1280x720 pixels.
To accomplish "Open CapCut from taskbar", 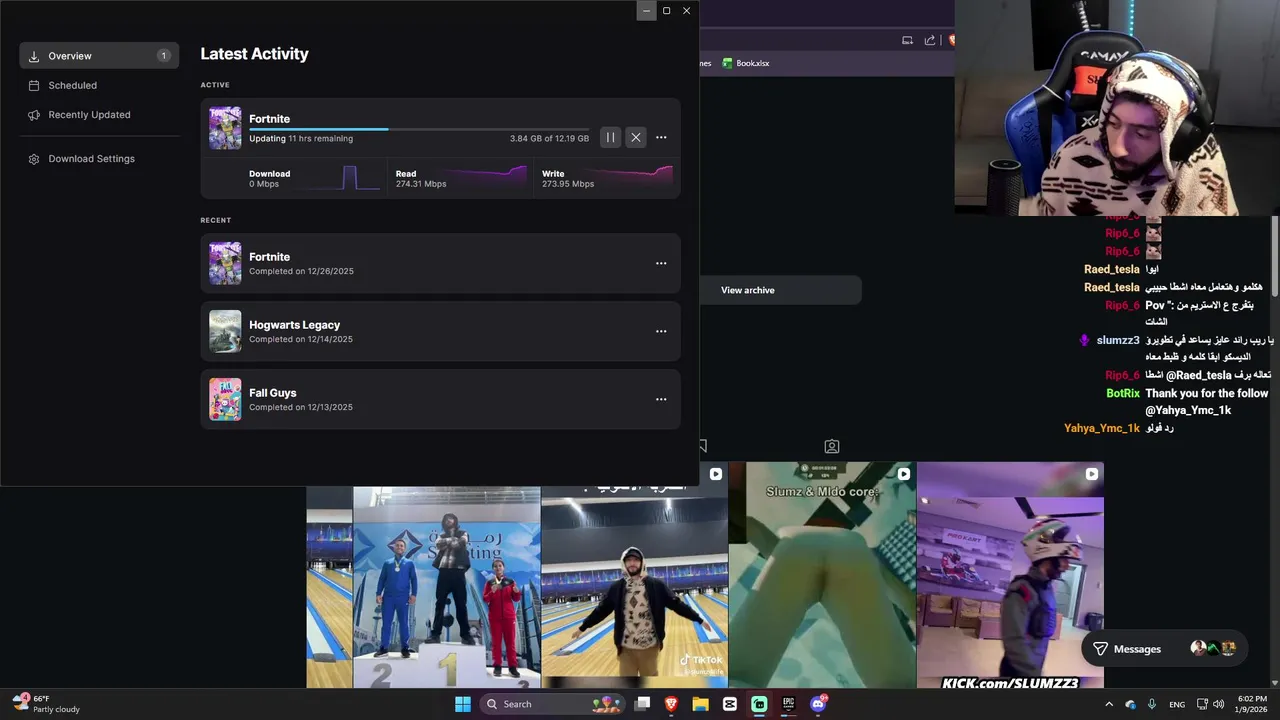I will click(730, 704).
